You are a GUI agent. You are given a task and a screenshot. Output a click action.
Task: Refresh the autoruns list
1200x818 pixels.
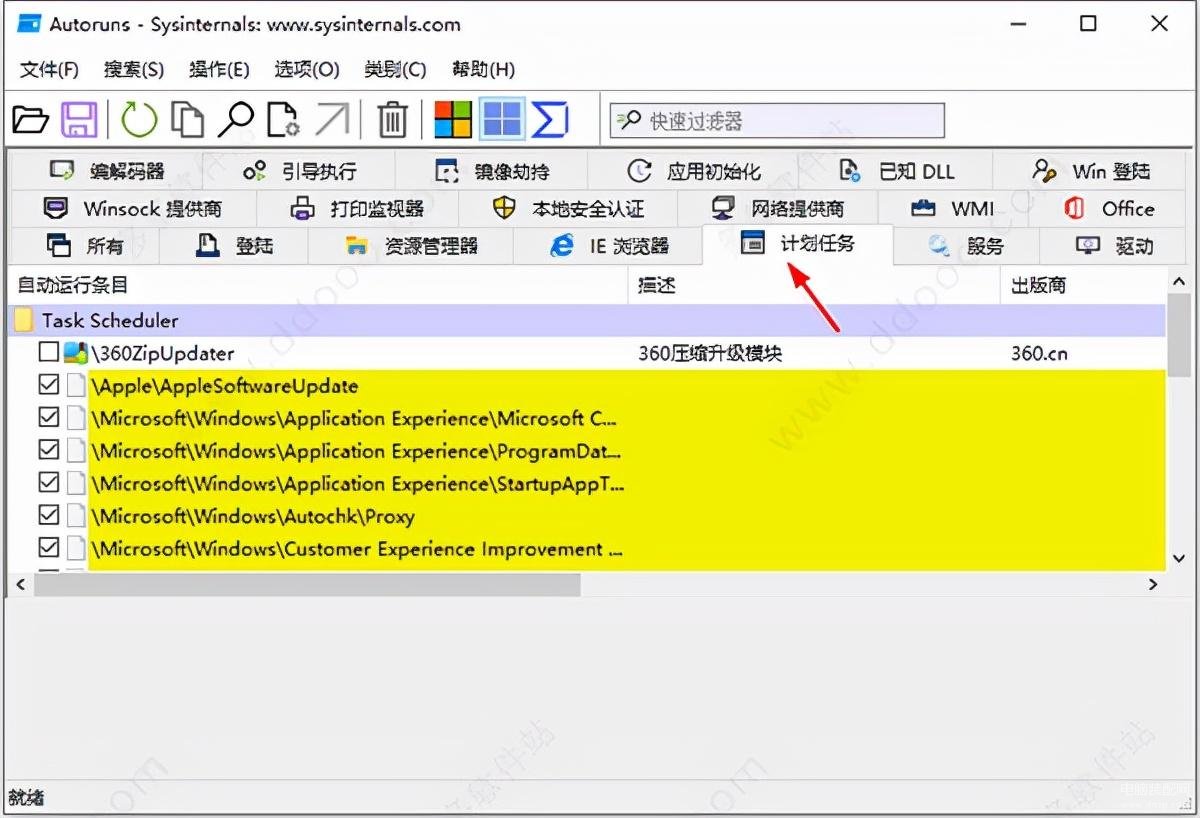coord(139,121)
